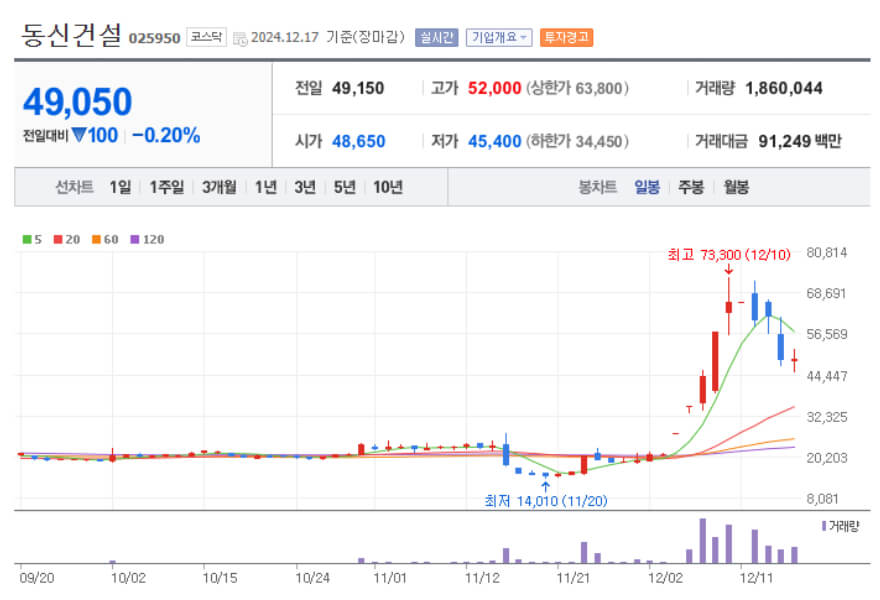
Task: Click the 상한가 63,800 text
Action: click(577, 88)
